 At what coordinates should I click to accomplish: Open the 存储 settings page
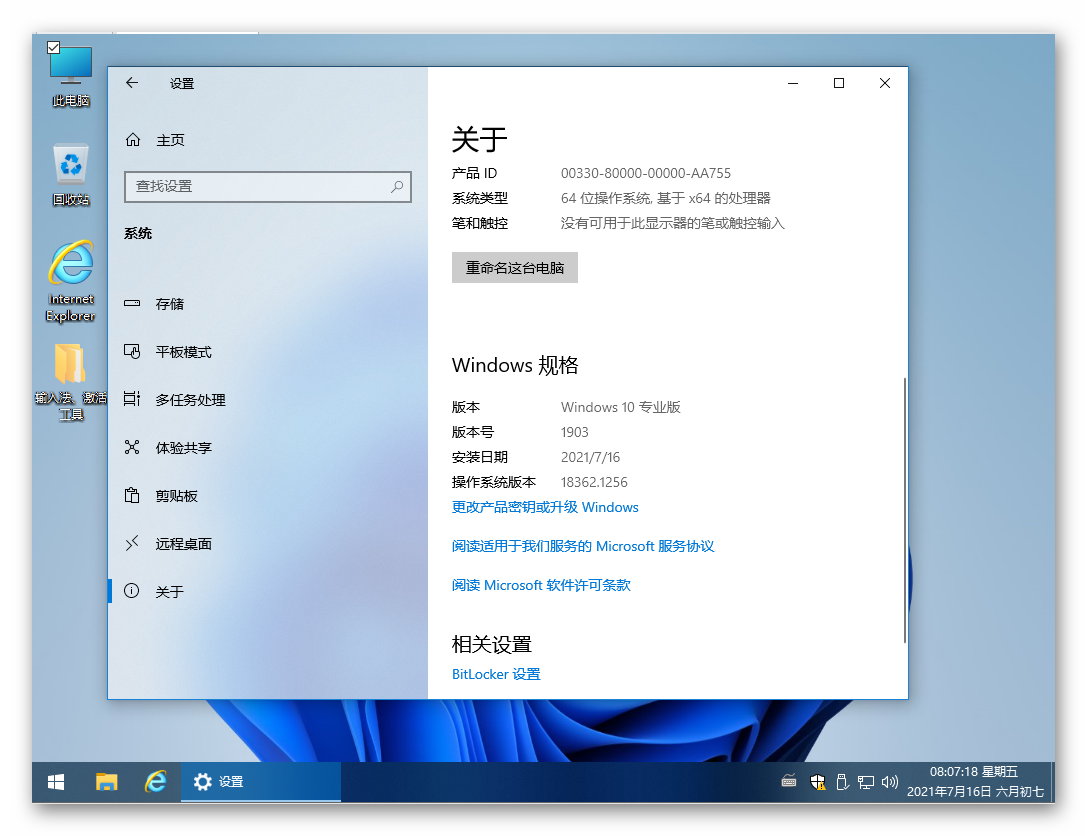point(268,304)
